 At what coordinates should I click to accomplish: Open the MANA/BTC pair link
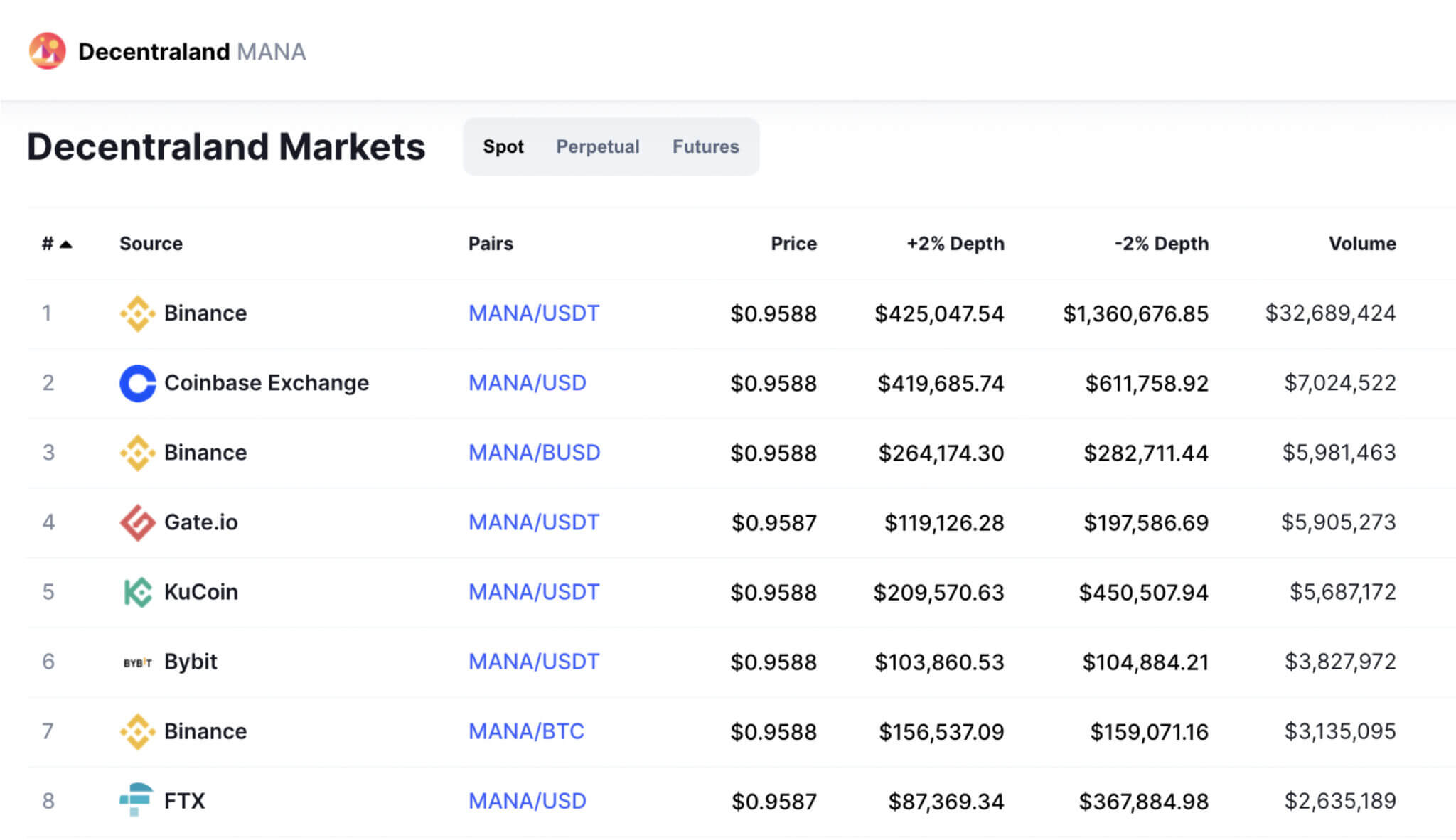tap(526, 731)
